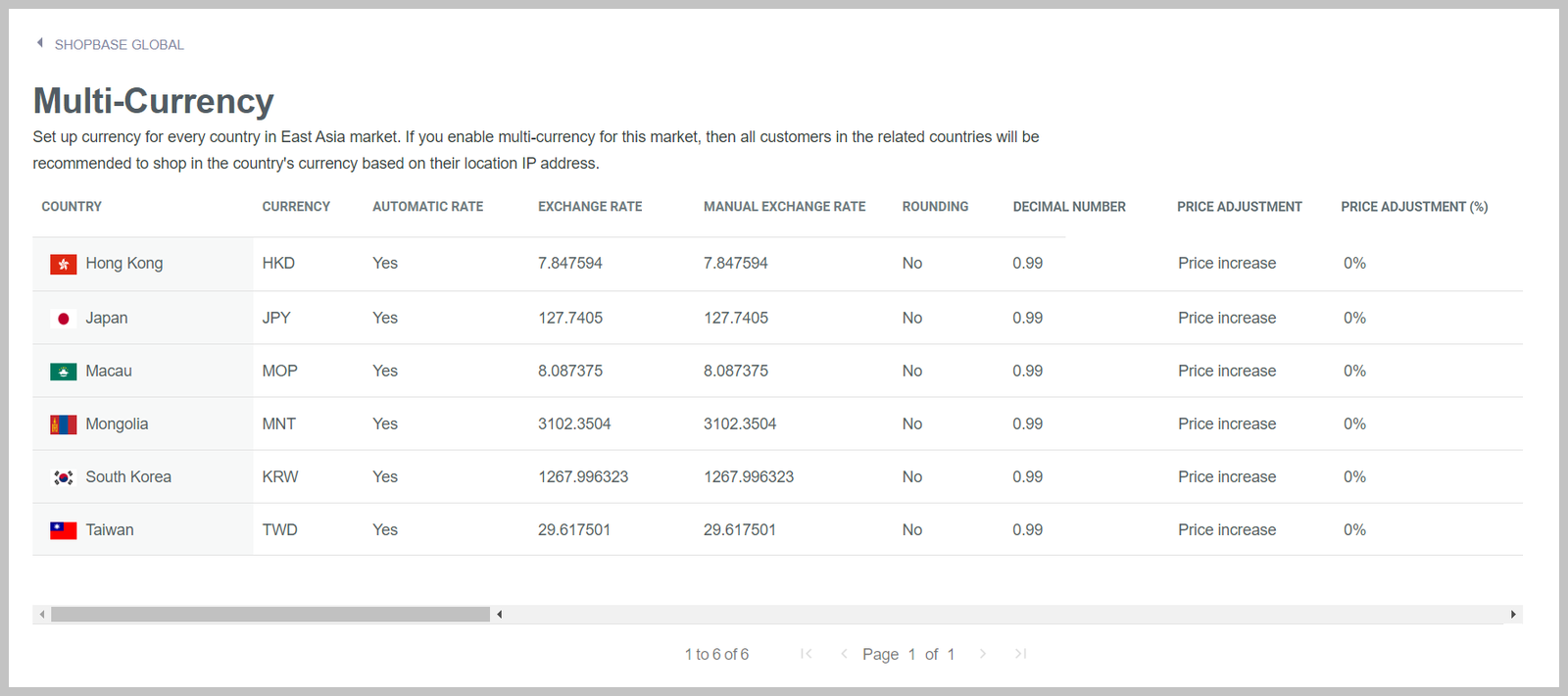Click the KRW currency cell
1568x696 pixels.
coord(280,476)
